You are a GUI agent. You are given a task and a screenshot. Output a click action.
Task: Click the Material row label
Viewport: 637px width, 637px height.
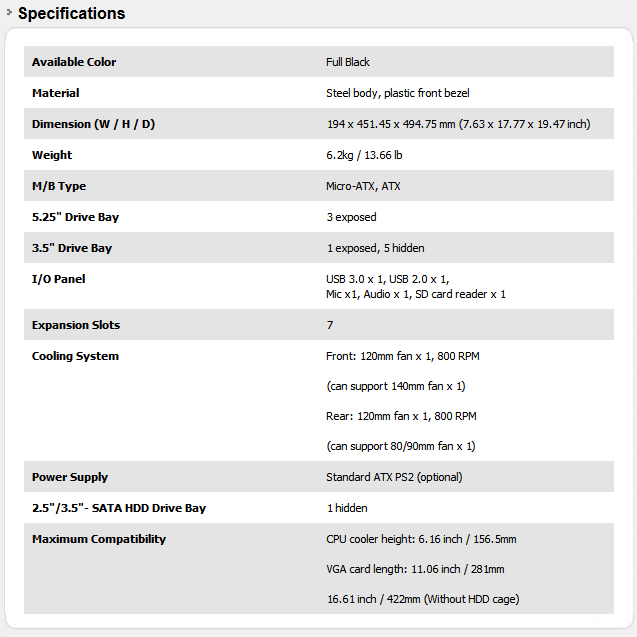coord(55,93)
